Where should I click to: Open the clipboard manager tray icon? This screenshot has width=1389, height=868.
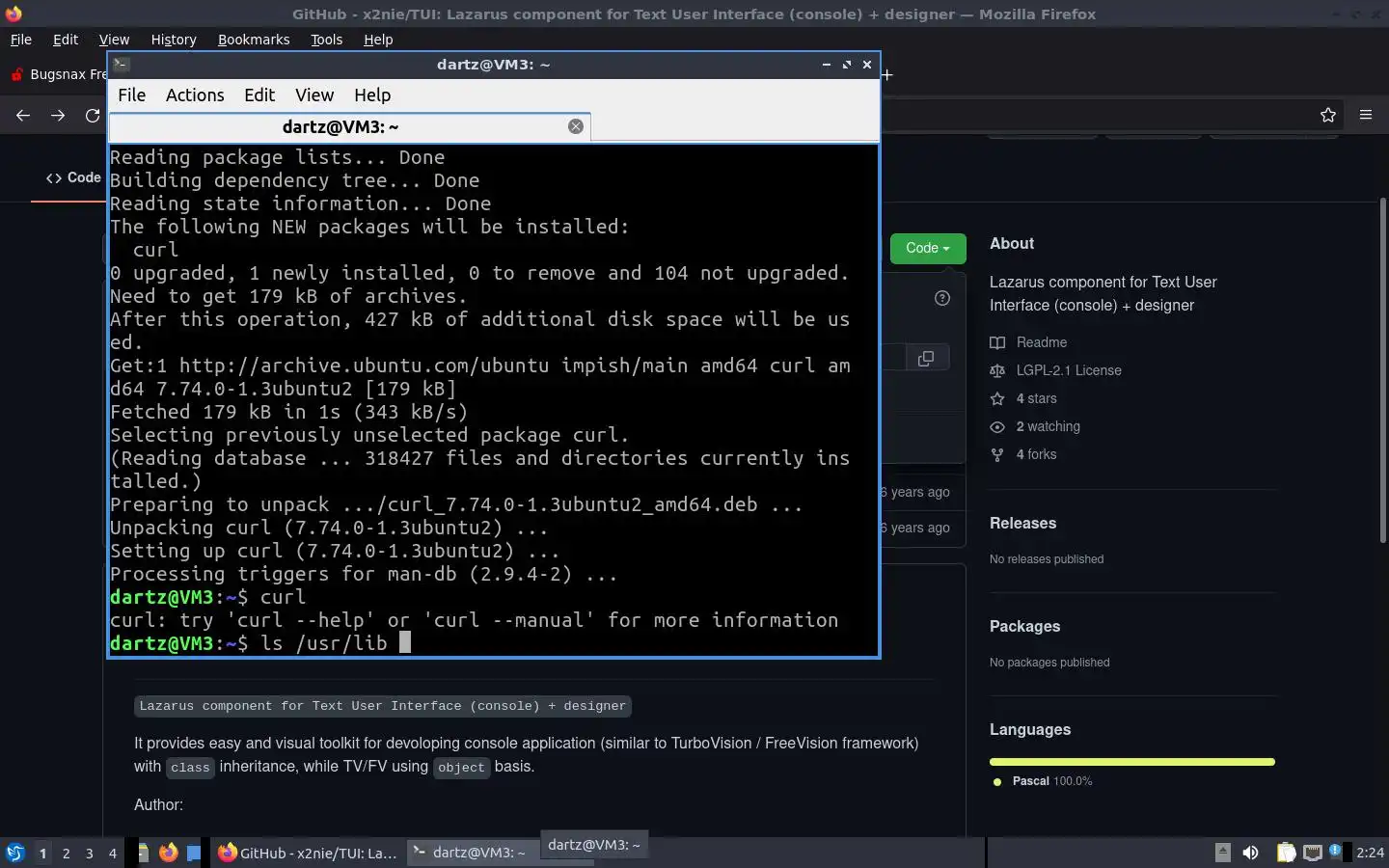[x=1286, y=853]
